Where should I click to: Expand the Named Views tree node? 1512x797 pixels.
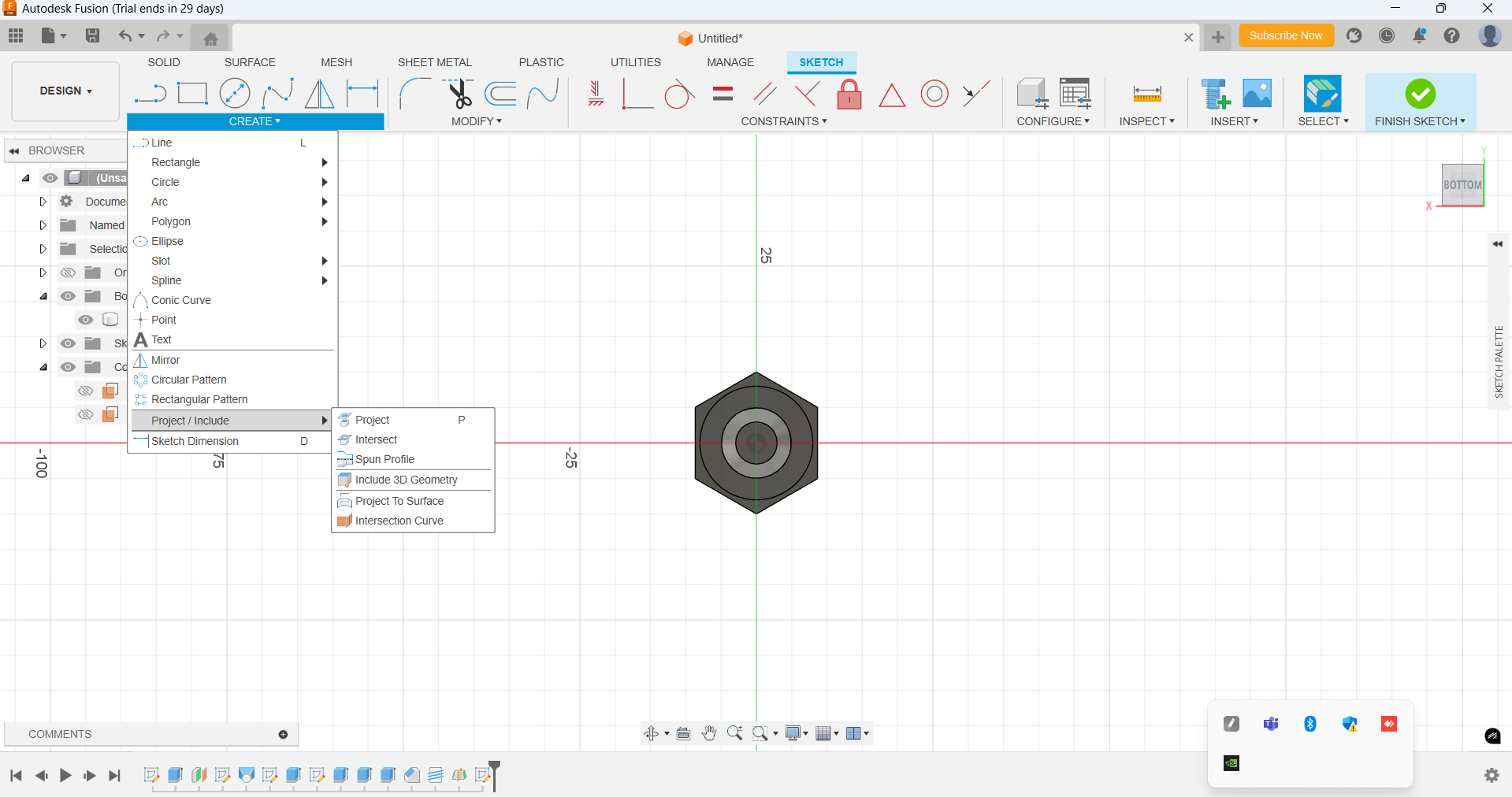[x=43, y=225]
